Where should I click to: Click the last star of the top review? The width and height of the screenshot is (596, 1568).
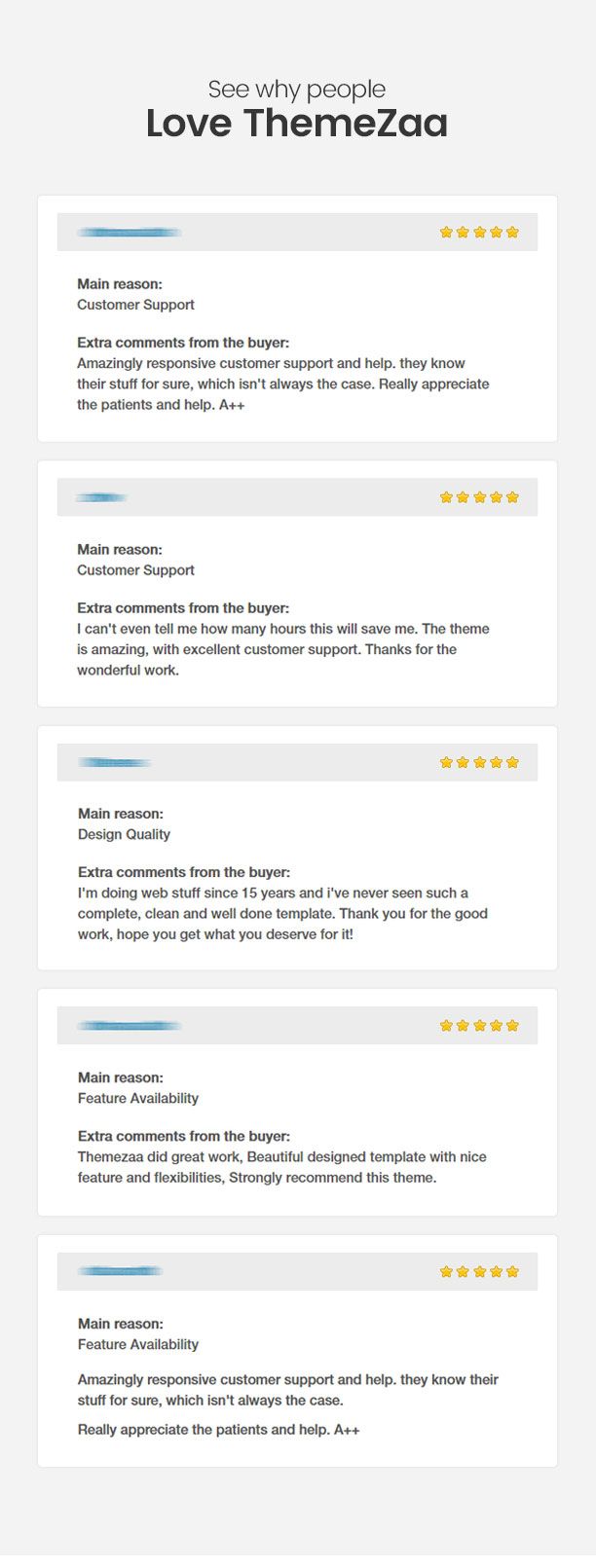click(x=512, y=233)
